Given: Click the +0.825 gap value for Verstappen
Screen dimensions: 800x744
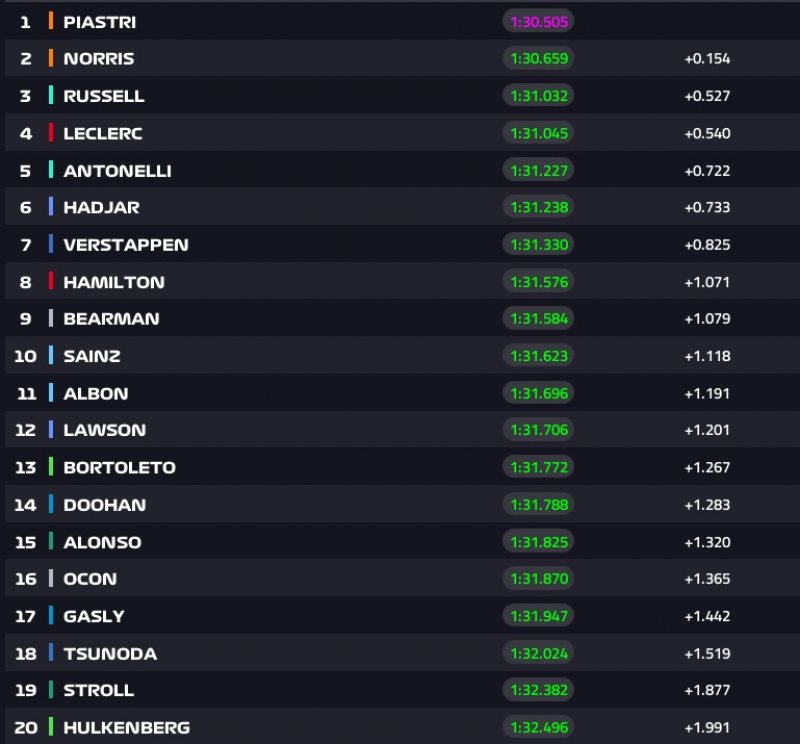Looking at the screenshot, I should [x=707, y=245].
